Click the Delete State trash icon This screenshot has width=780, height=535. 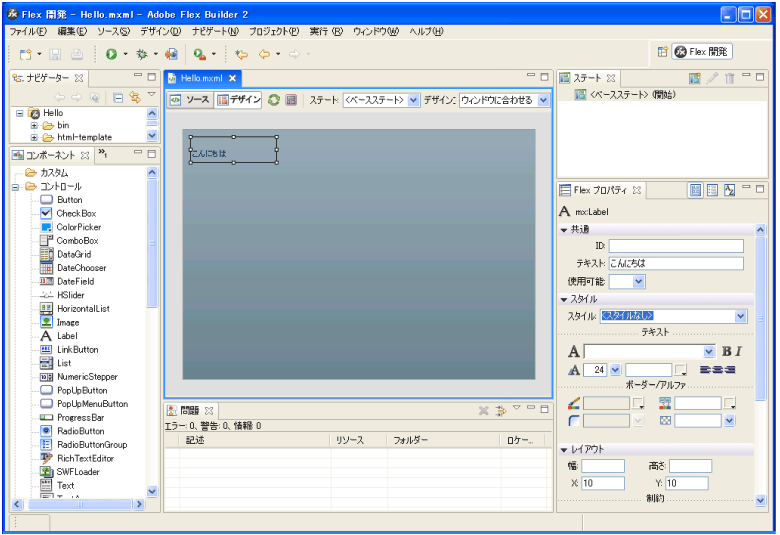pos(729,78)
